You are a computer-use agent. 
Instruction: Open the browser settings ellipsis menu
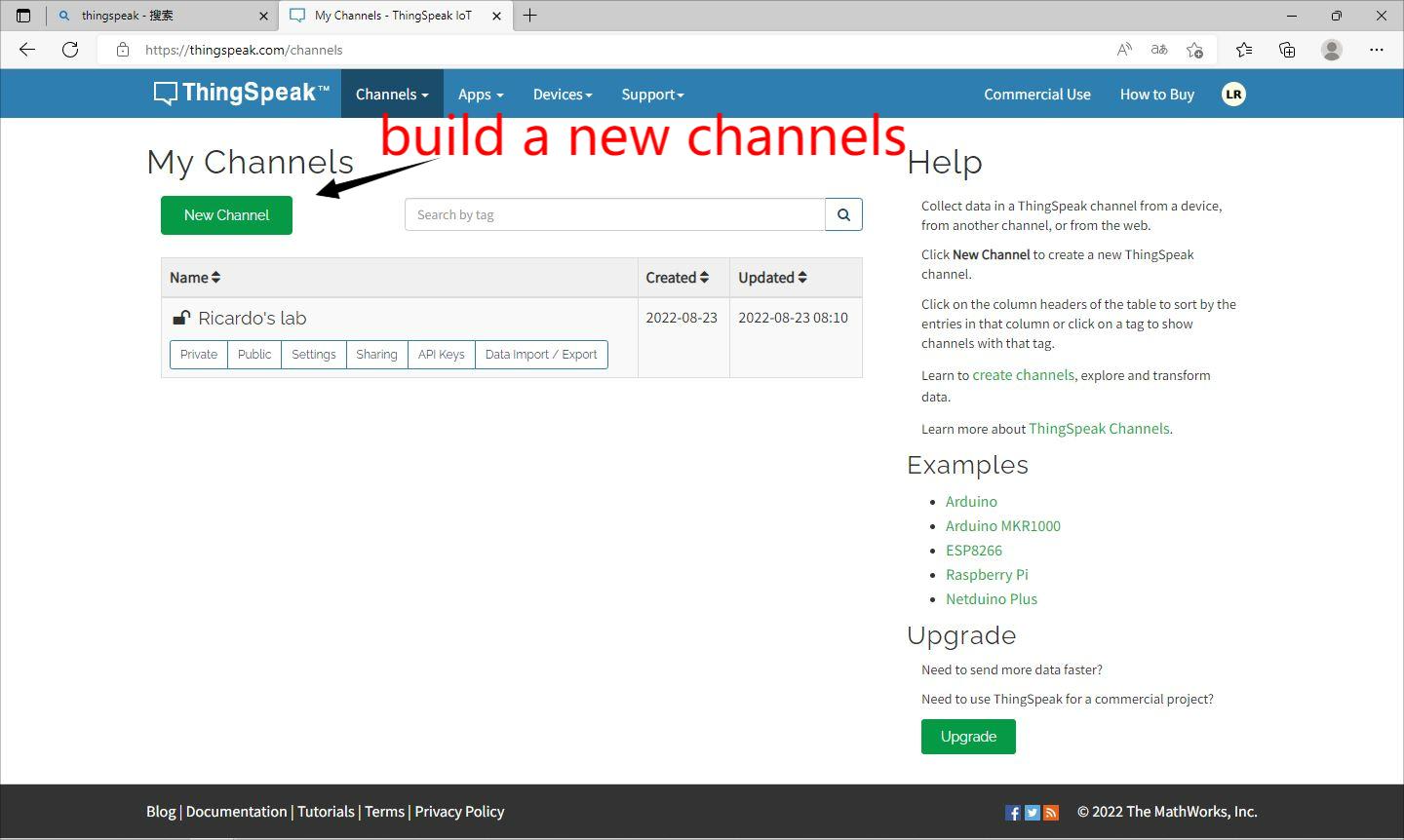[1377, 50]
